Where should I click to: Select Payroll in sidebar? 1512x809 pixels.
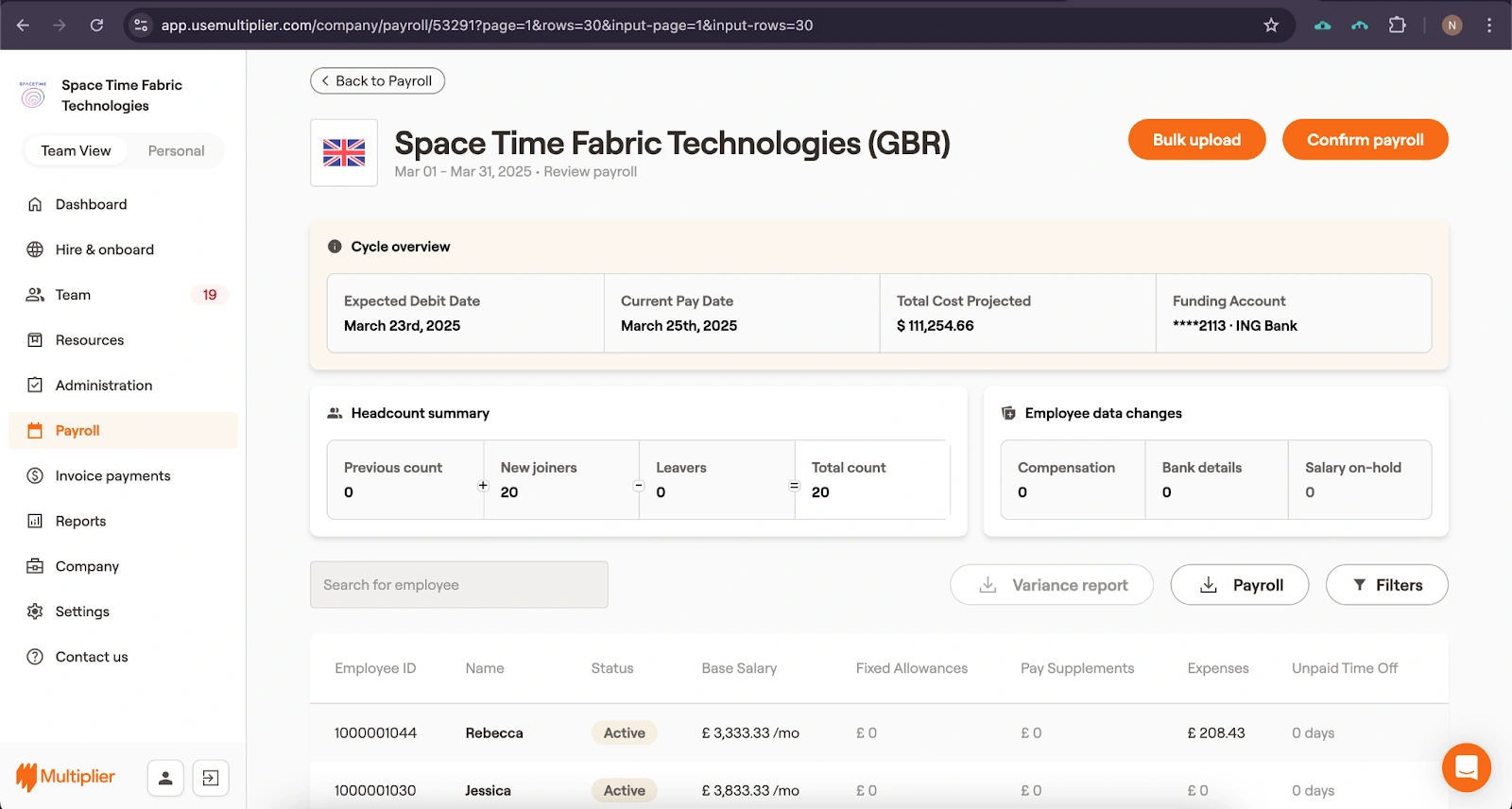(x=123, y=431)
